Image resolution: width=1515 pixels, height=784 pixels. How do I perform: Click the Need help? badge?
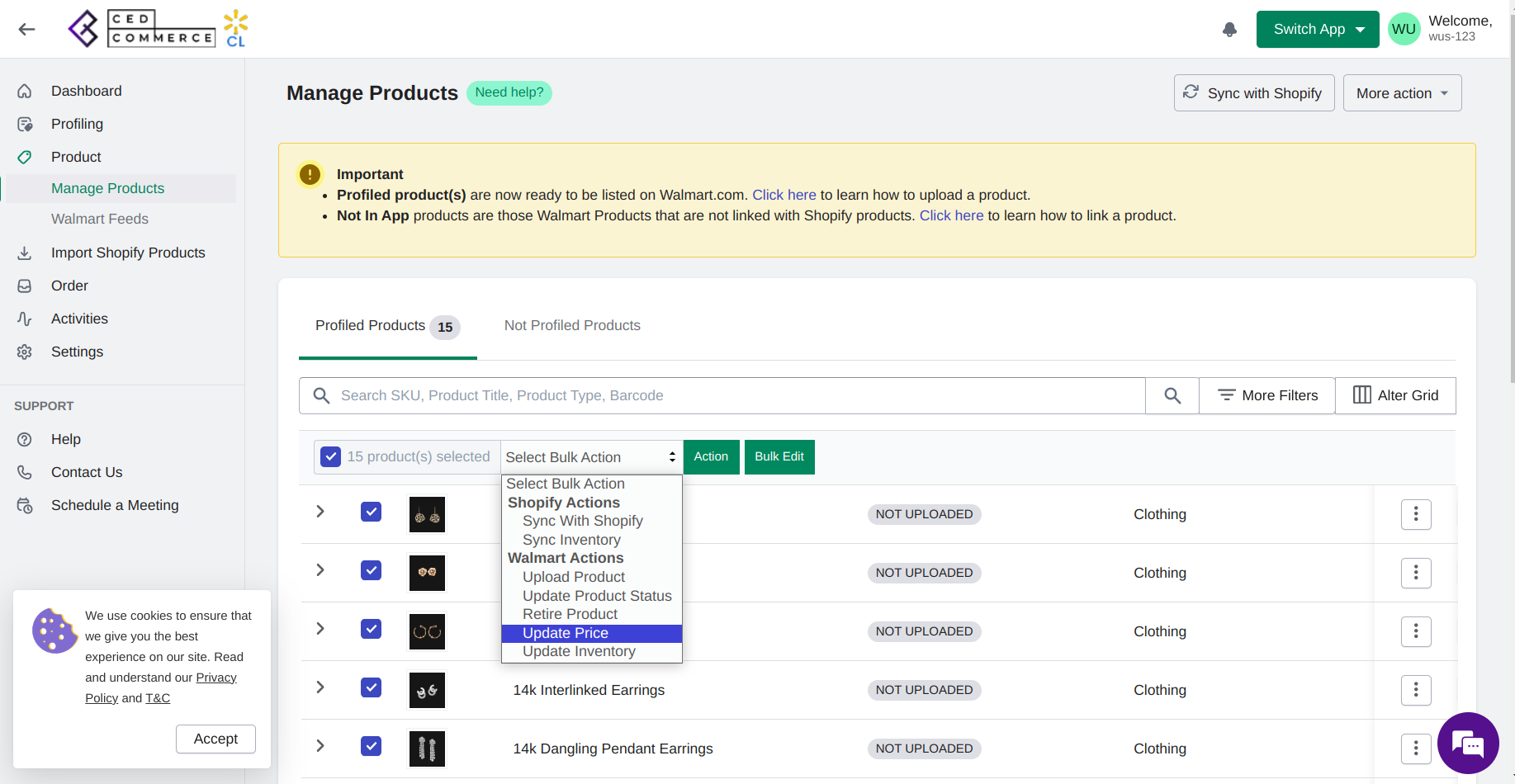click(509, 92)
